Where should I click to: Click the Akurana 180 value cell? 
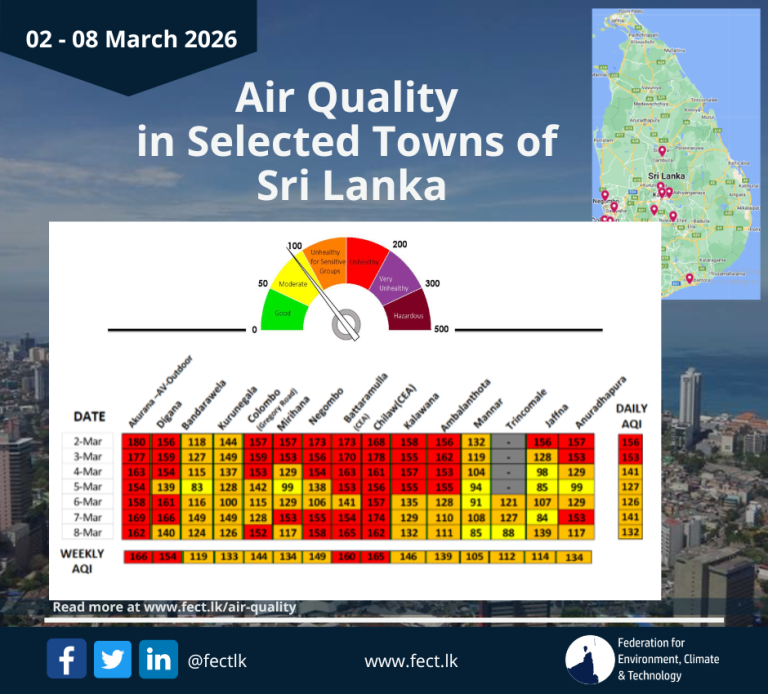pos(136,441)
